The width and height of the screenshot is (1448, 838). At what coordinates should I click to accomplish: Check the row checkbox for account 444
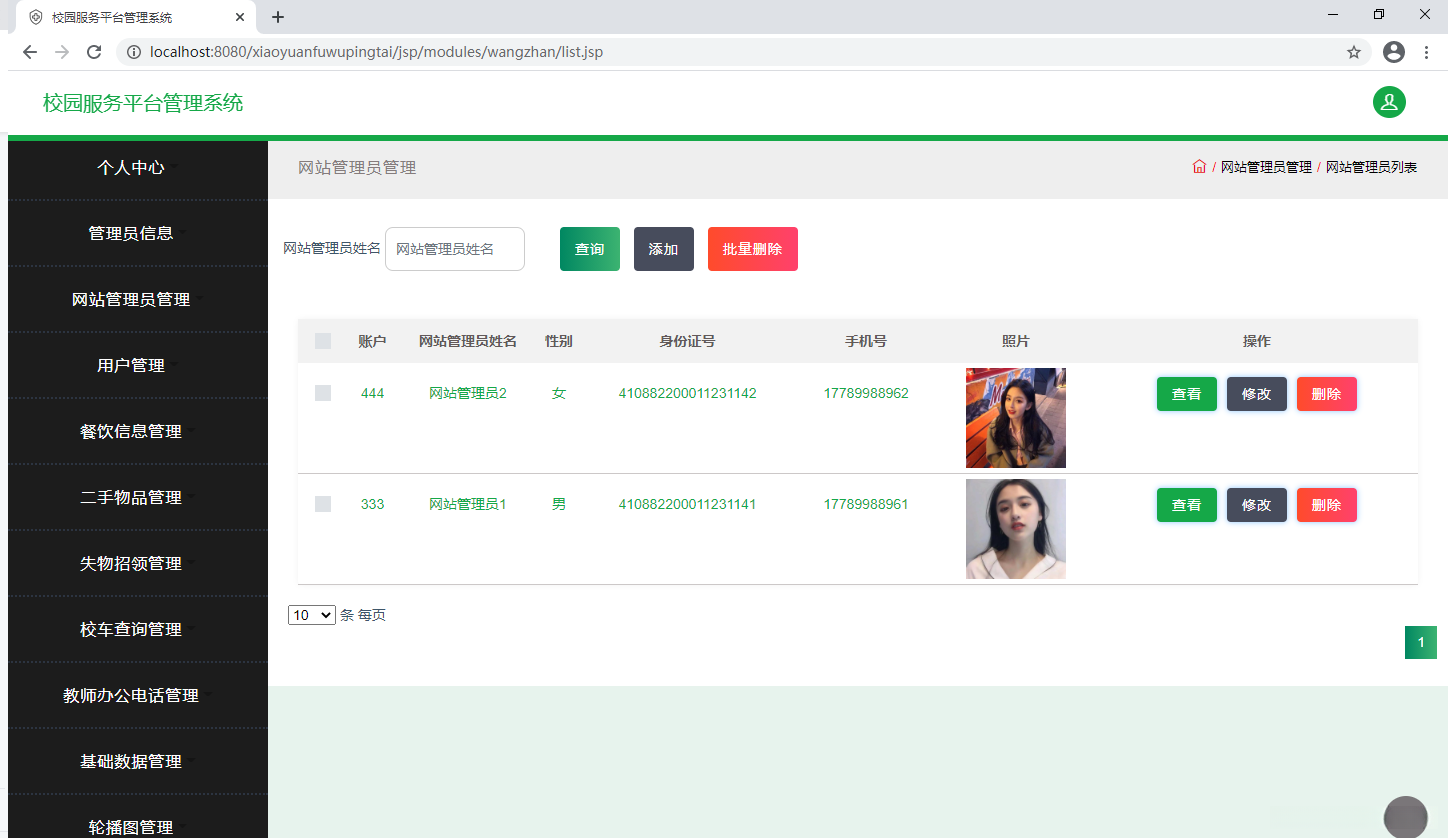[x=322, y=393]
